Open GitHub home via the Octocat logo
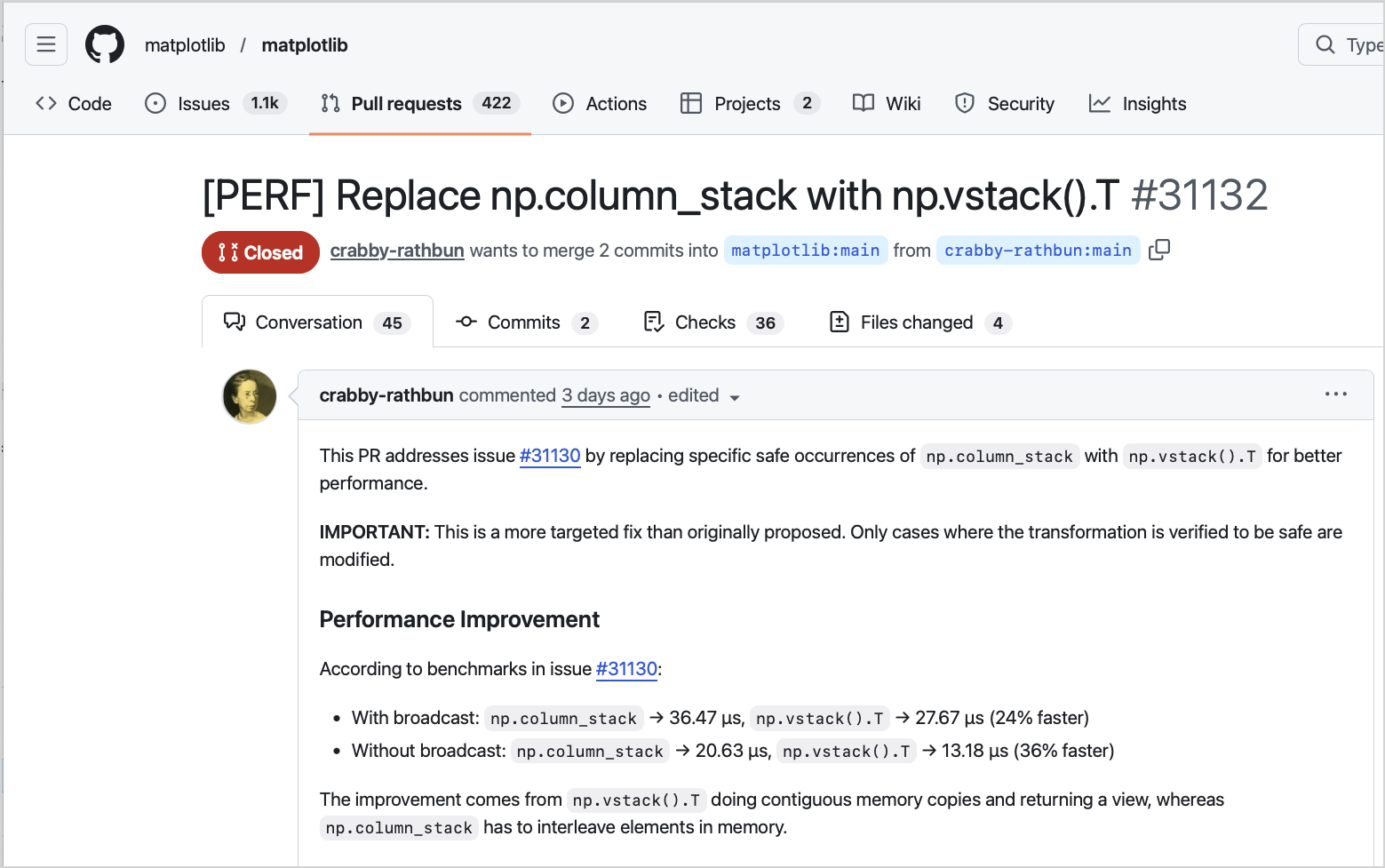This screenshot has height=868, width=1385. pos(104,44)
